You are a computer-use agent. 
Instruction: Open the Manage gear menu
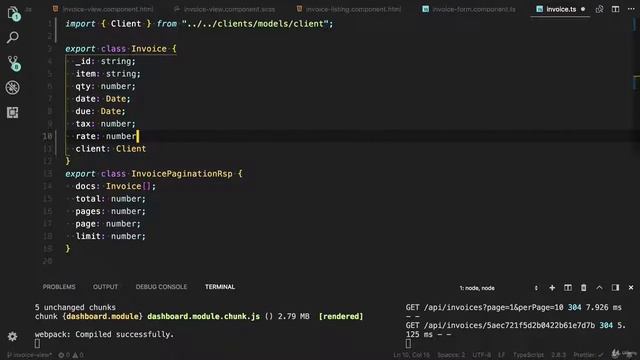point(13,336)
